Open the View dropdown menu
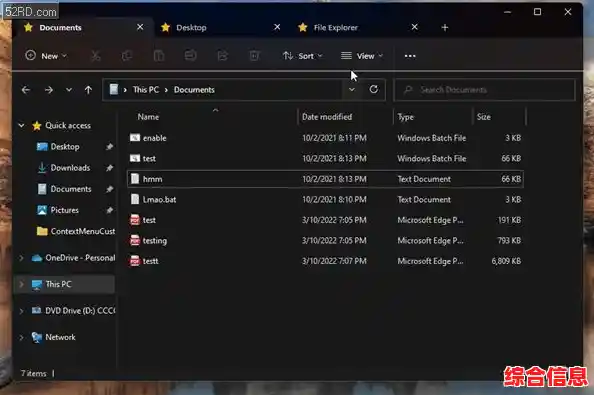This screenshot has width=594, height=395. coord(362,56)
